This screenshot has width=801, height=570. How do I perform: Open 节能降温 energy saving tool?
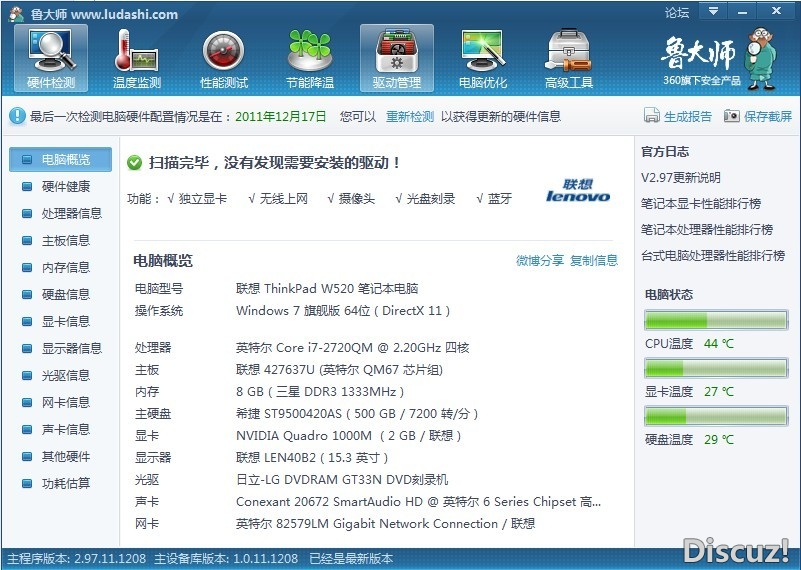(310, 58)
